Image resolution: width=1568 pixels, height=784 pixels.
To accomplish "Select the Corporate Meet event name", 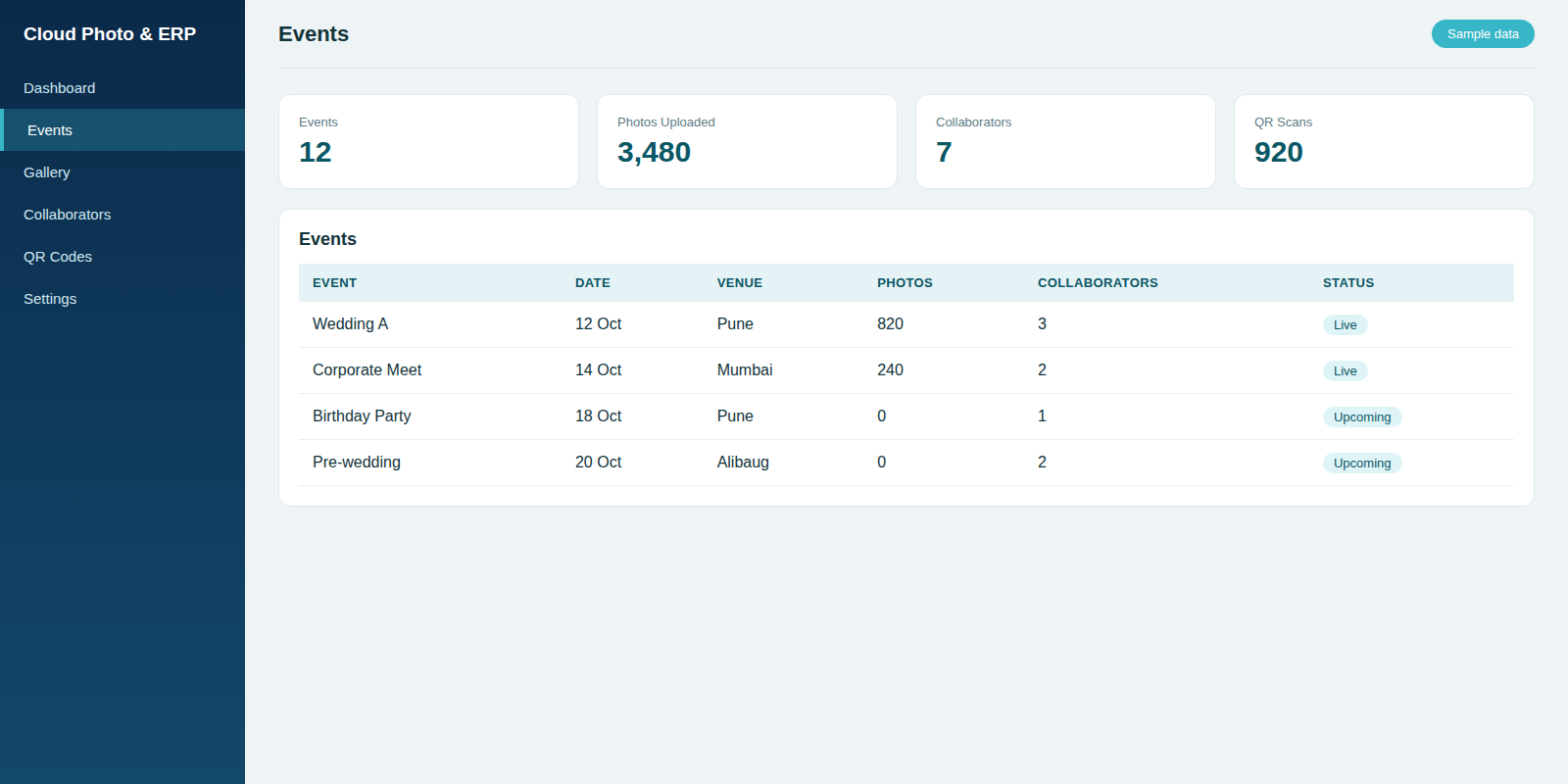I will (x=367, y=370).
